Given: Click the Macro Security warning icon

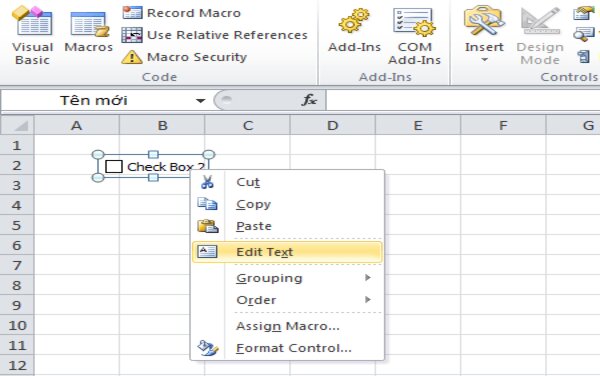Looking at the screenshot, I should coord(132,57).
